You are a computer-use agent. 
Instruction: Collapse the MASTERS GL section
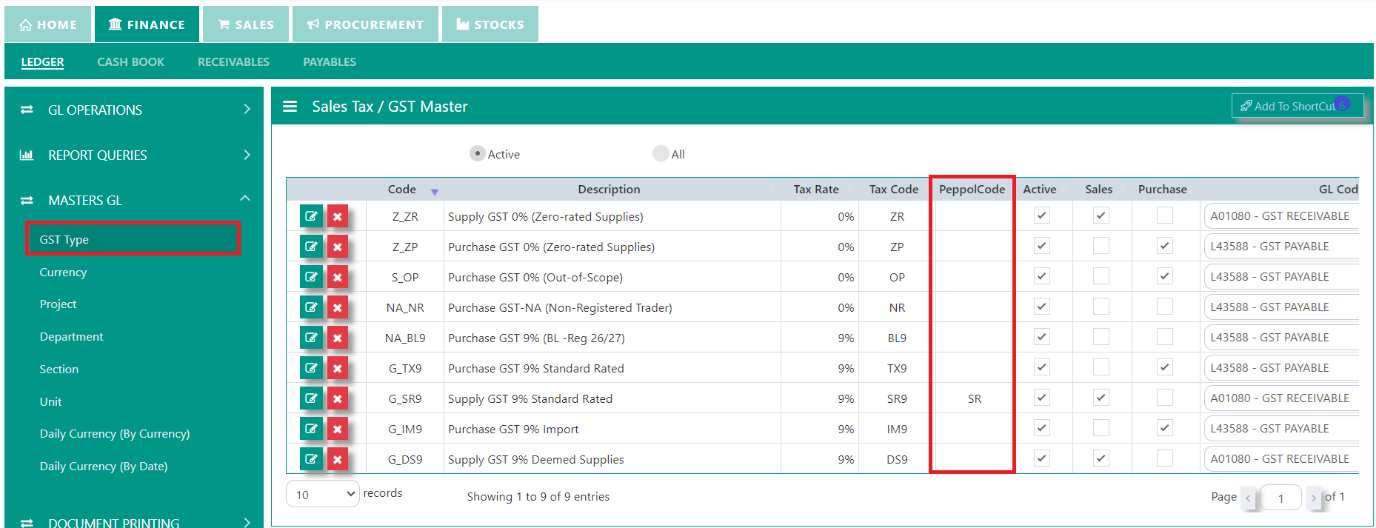(135, 200)
